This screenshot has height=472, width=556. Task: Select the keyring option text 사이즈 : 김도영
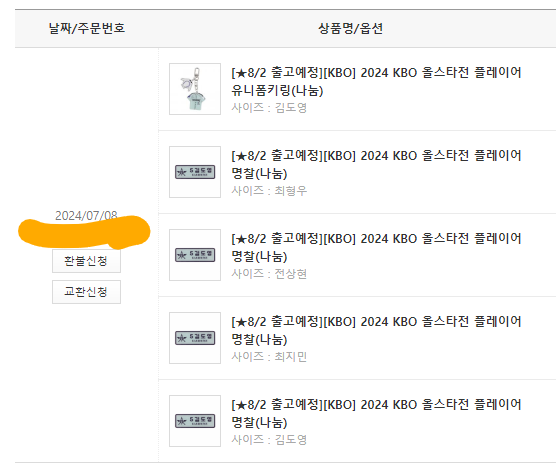269,108
